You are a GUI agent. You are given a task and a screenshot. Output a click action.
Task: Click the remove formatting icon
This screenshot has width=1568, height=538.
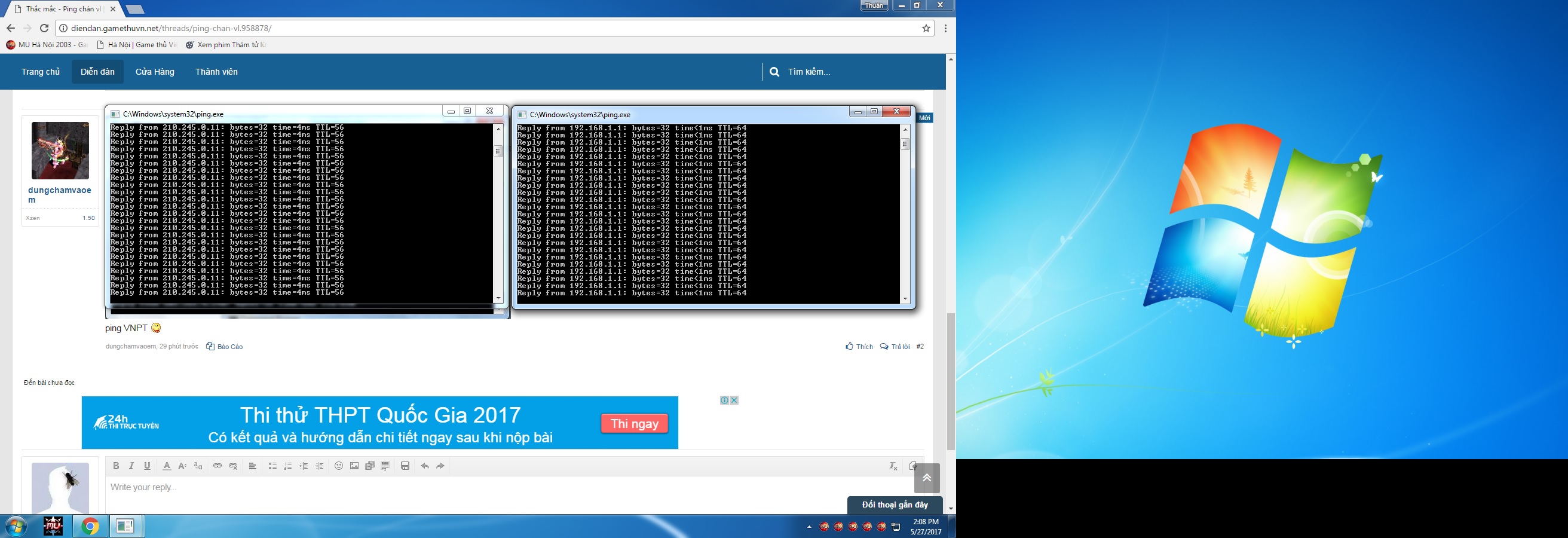[x=893, y=466]
